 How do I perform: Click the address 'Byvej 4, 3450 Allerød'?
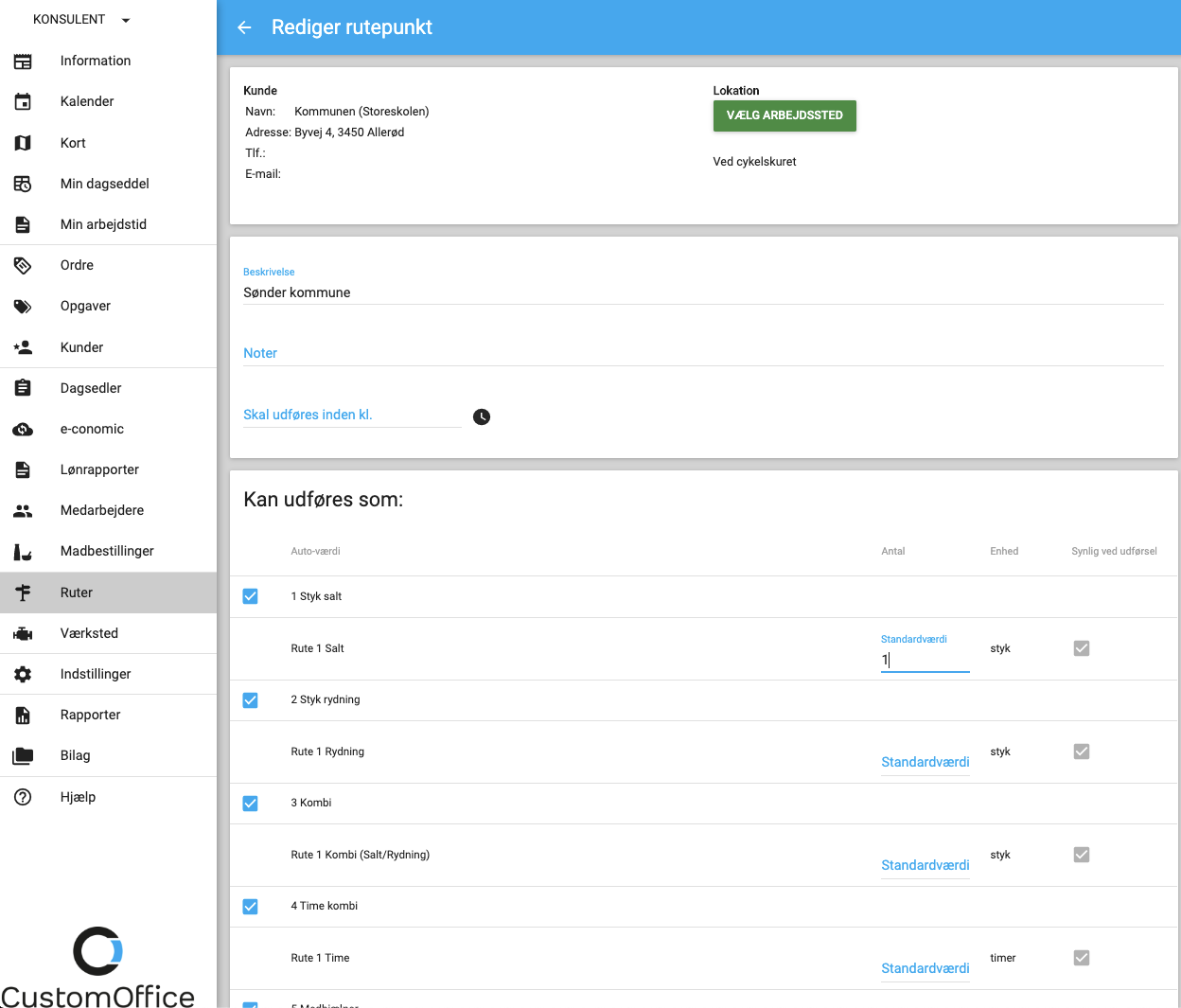pos(349,133)
